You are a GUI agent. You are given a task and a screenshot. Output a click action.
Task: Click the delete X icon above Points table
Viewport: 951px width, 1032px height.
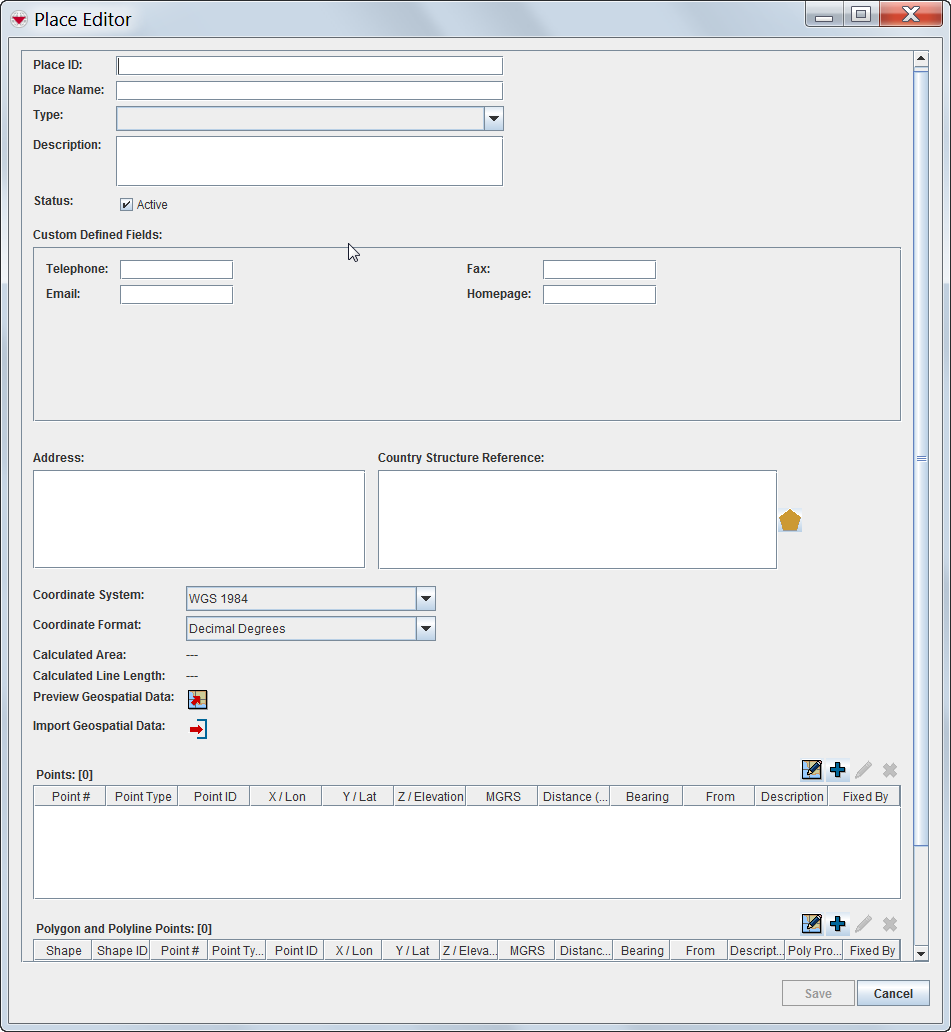point(889,770)
